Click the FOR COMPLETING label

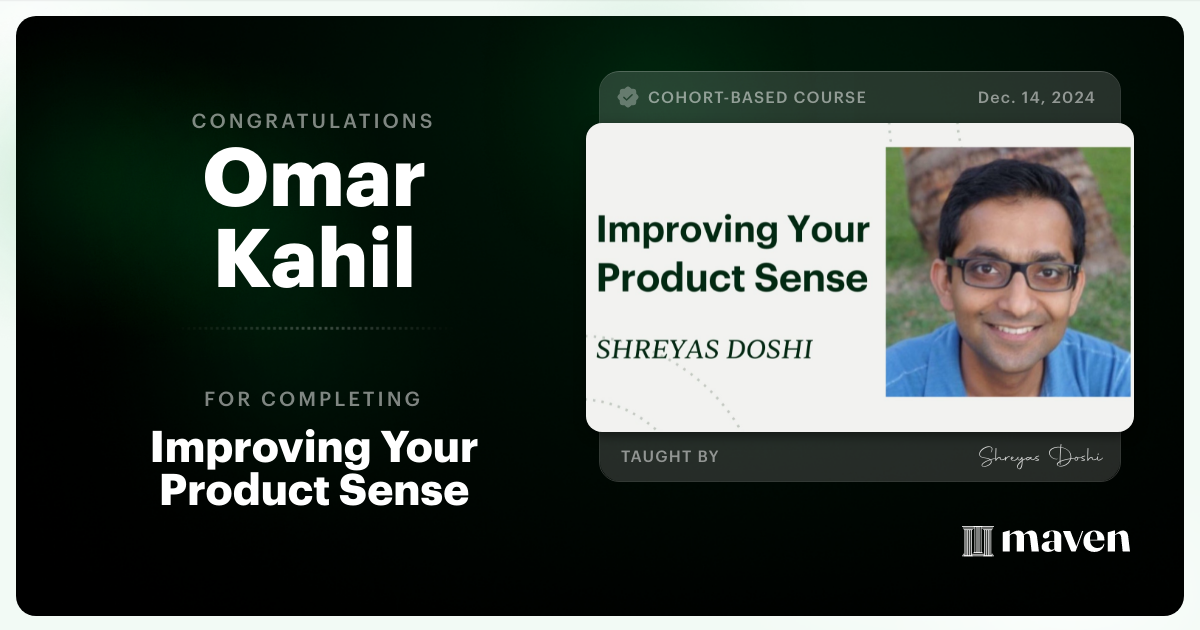tap(313, 399)
